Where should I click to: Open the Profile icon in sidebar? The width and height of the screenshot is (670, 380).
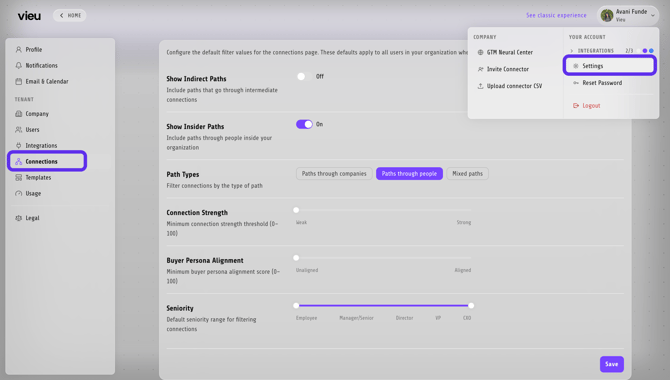point(18,50)
